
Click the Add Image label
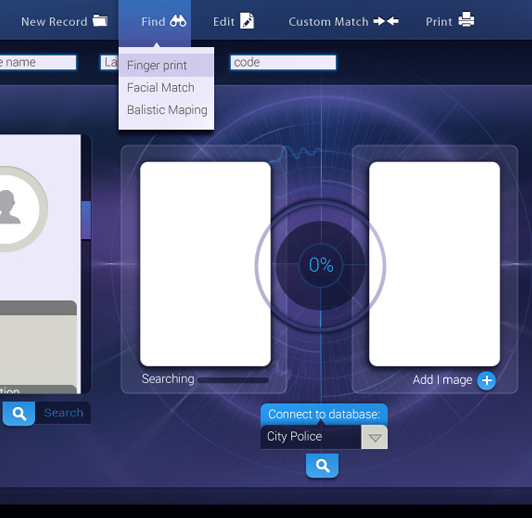point(442,380)
